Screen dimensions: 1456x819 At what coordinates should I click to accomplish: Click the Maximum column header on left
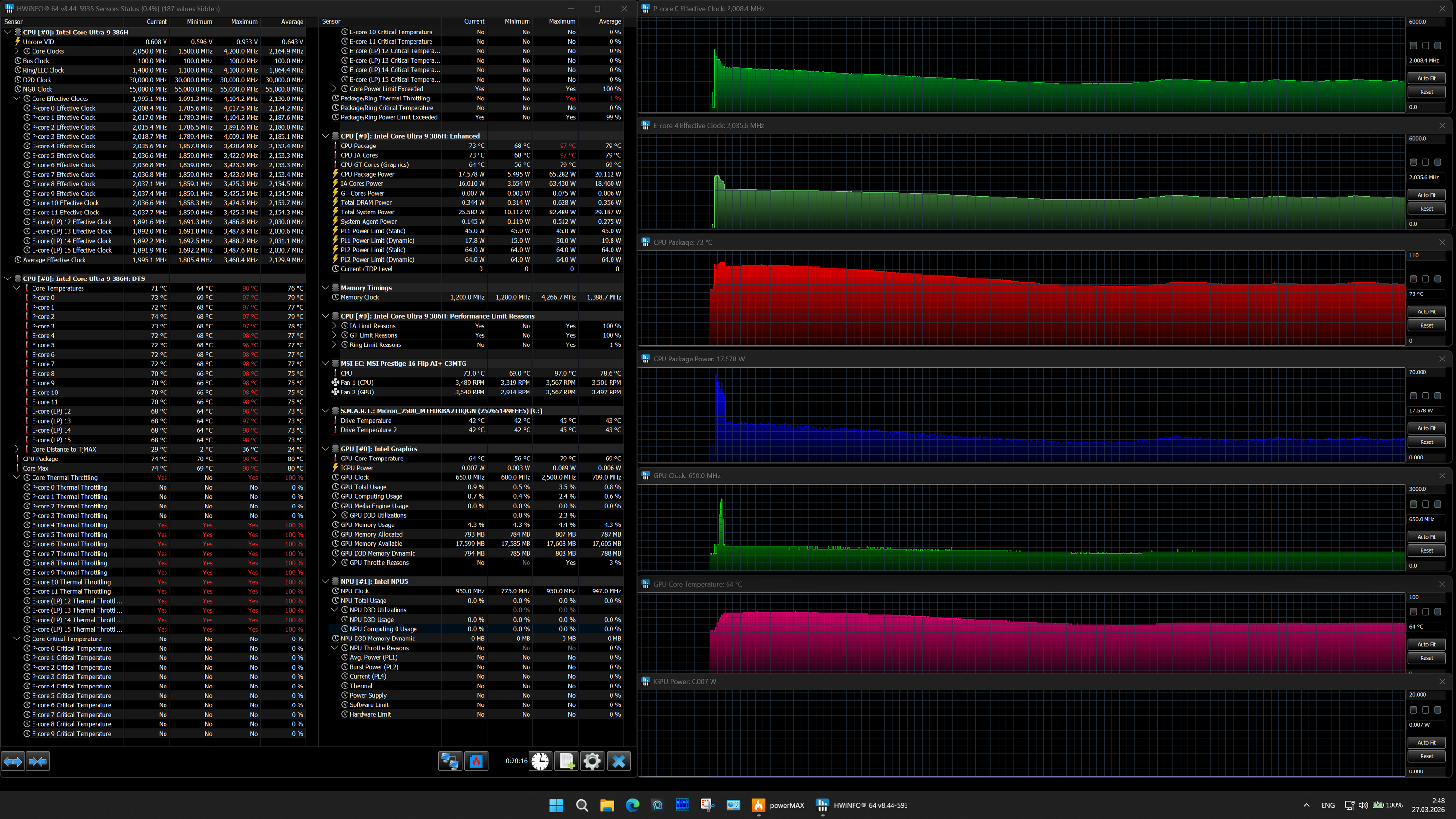click(x=244, y=21)
